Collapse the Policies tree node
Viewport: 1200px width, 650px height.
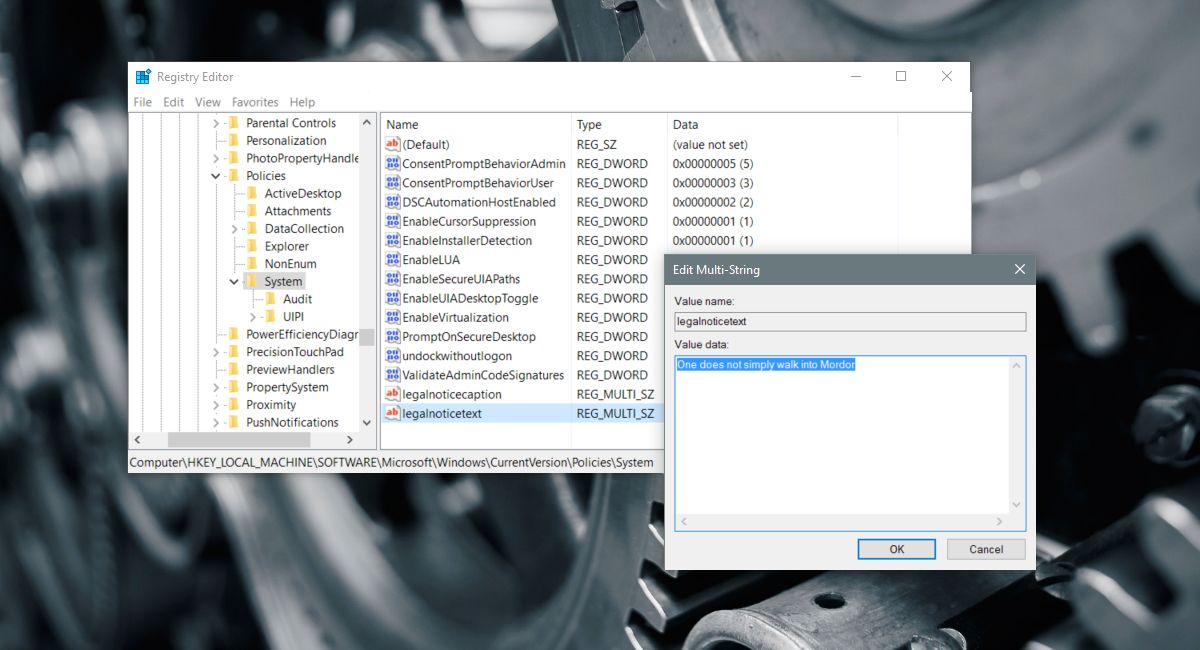(216, 176)
